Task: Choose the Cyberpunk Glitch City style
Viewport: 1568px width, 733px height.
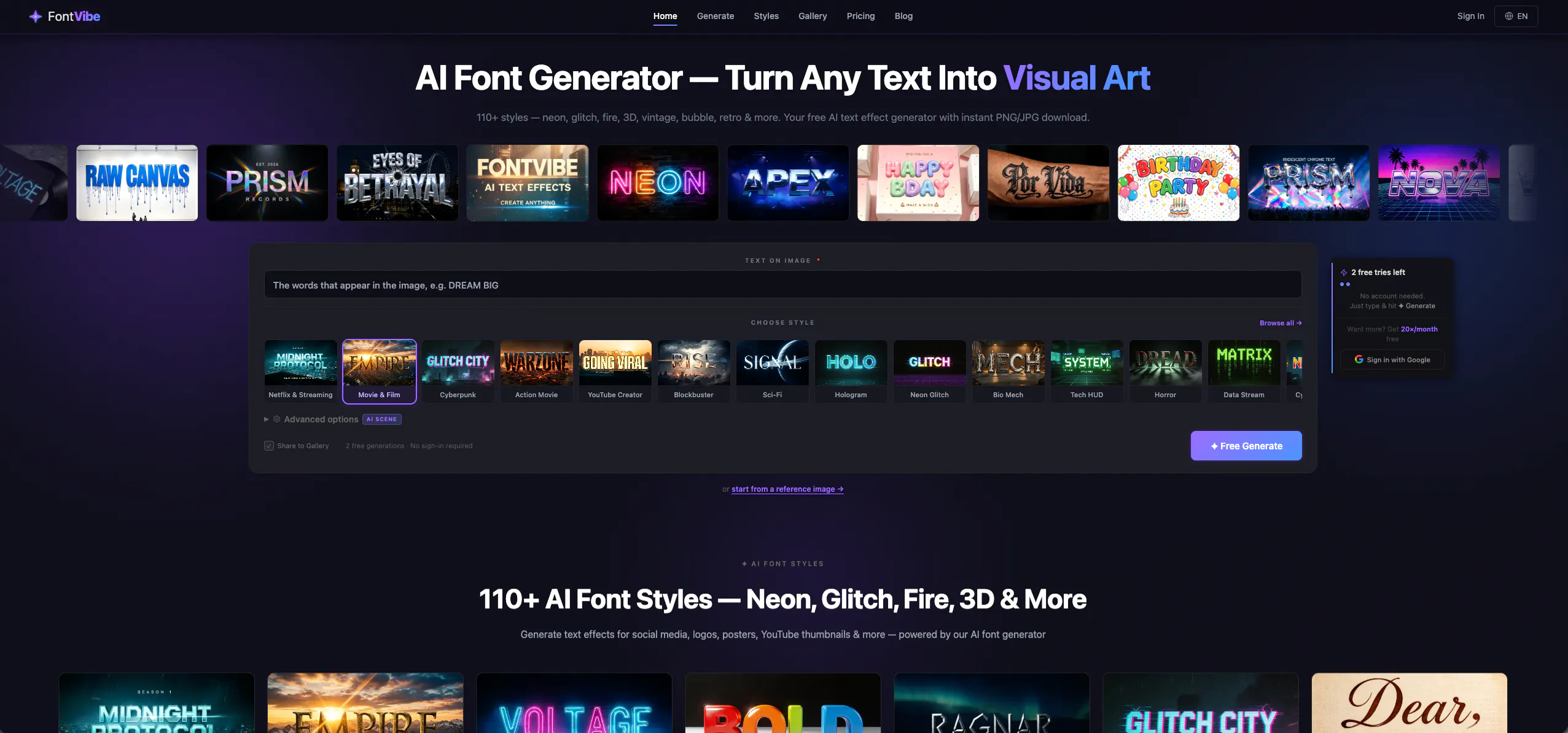Action: pos(458,371)
